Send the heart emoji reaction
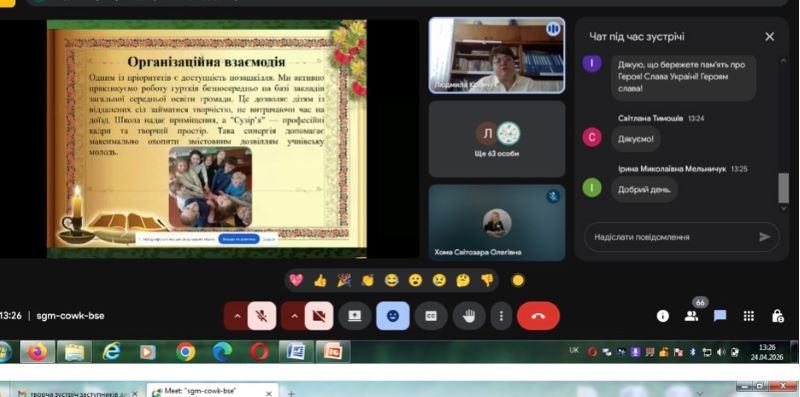The image size is (800, 397). (x=296, y=280)
